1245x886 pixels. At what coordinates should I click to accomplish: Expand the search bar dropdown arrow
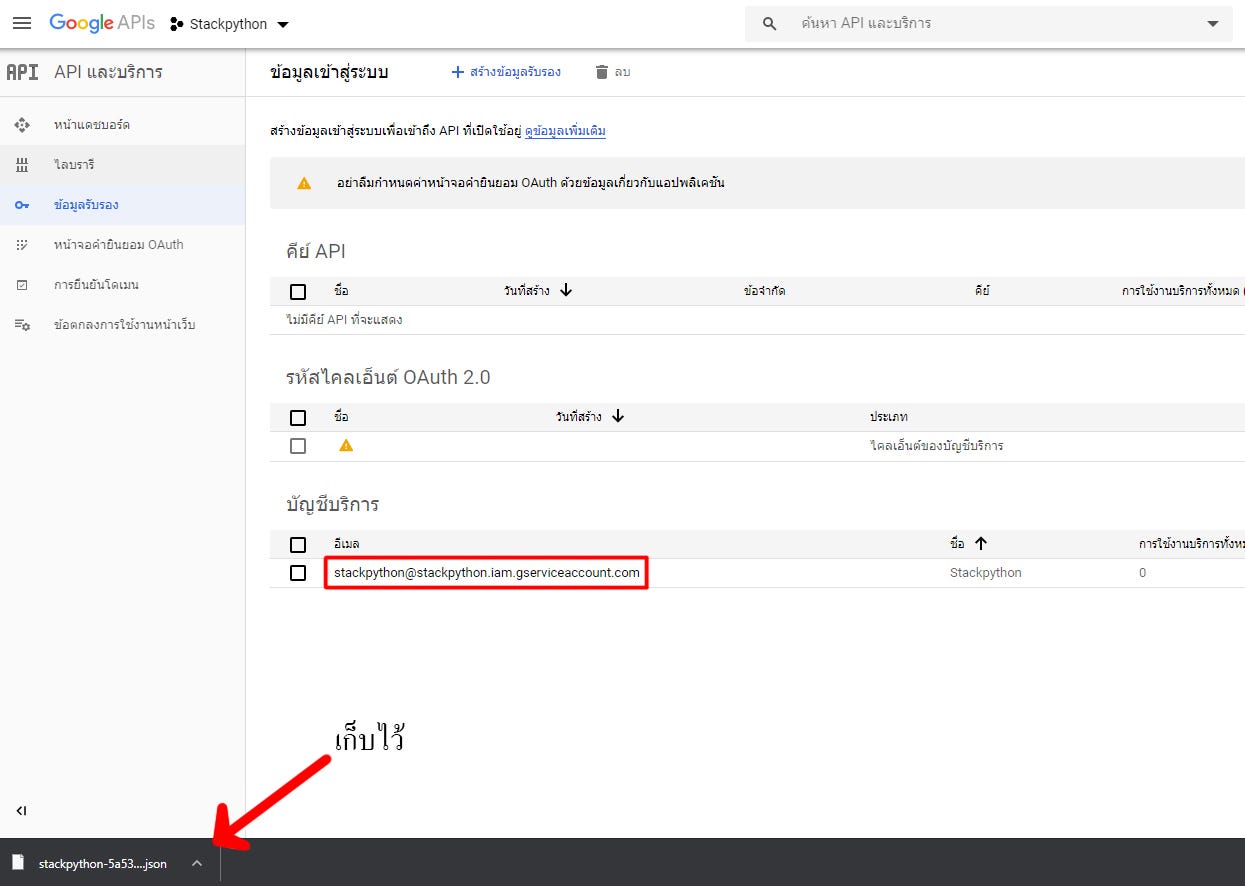click(1213, 23)
